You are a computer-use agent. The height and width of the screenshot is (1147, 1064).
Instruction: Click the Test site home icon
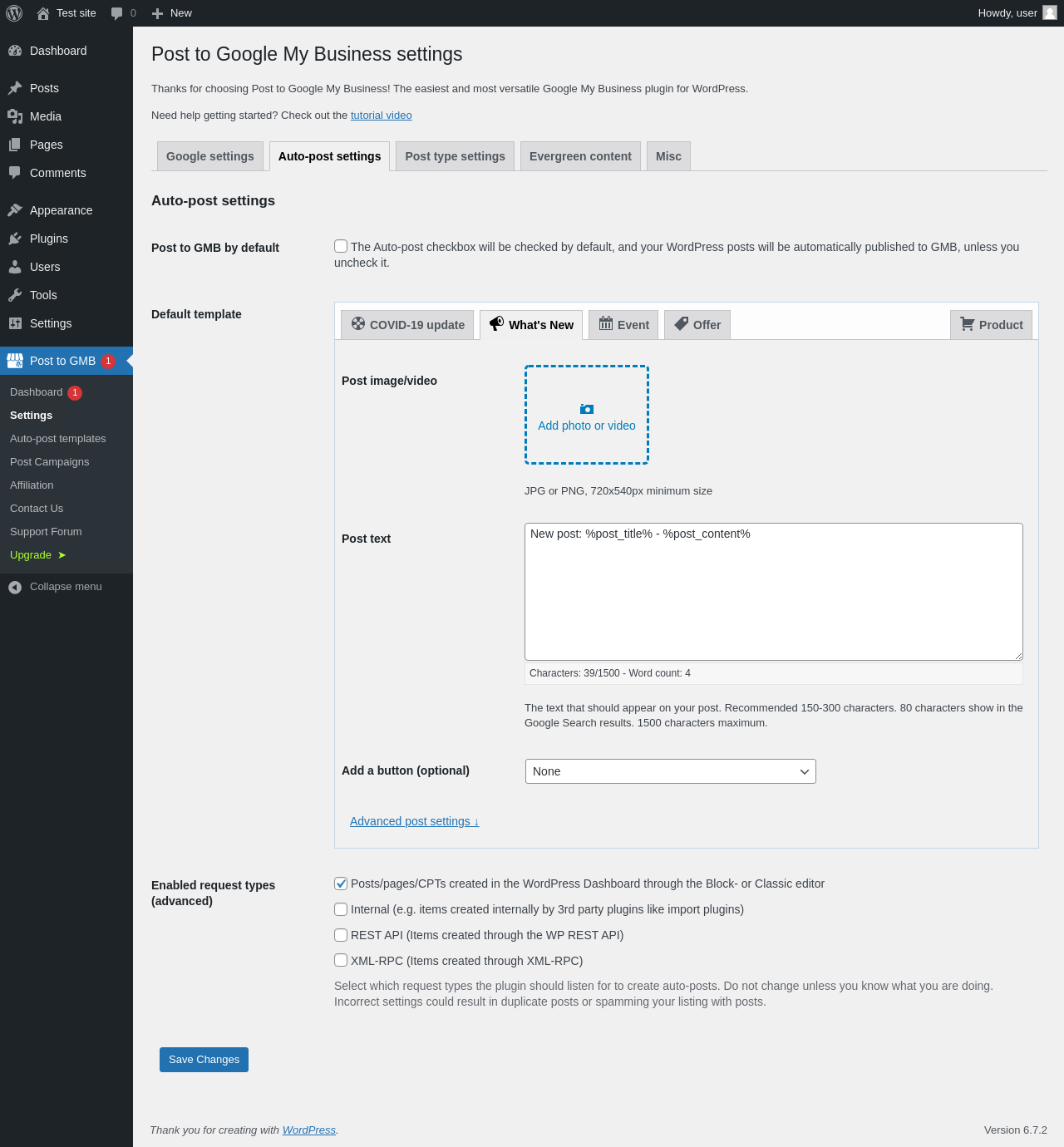click(x=43, y=13)
